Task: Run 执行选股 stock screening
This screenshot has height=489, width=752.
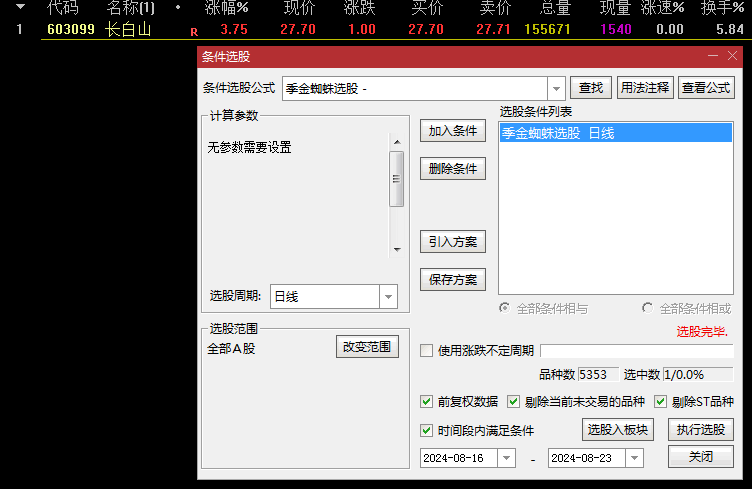Action: point(701,430)
